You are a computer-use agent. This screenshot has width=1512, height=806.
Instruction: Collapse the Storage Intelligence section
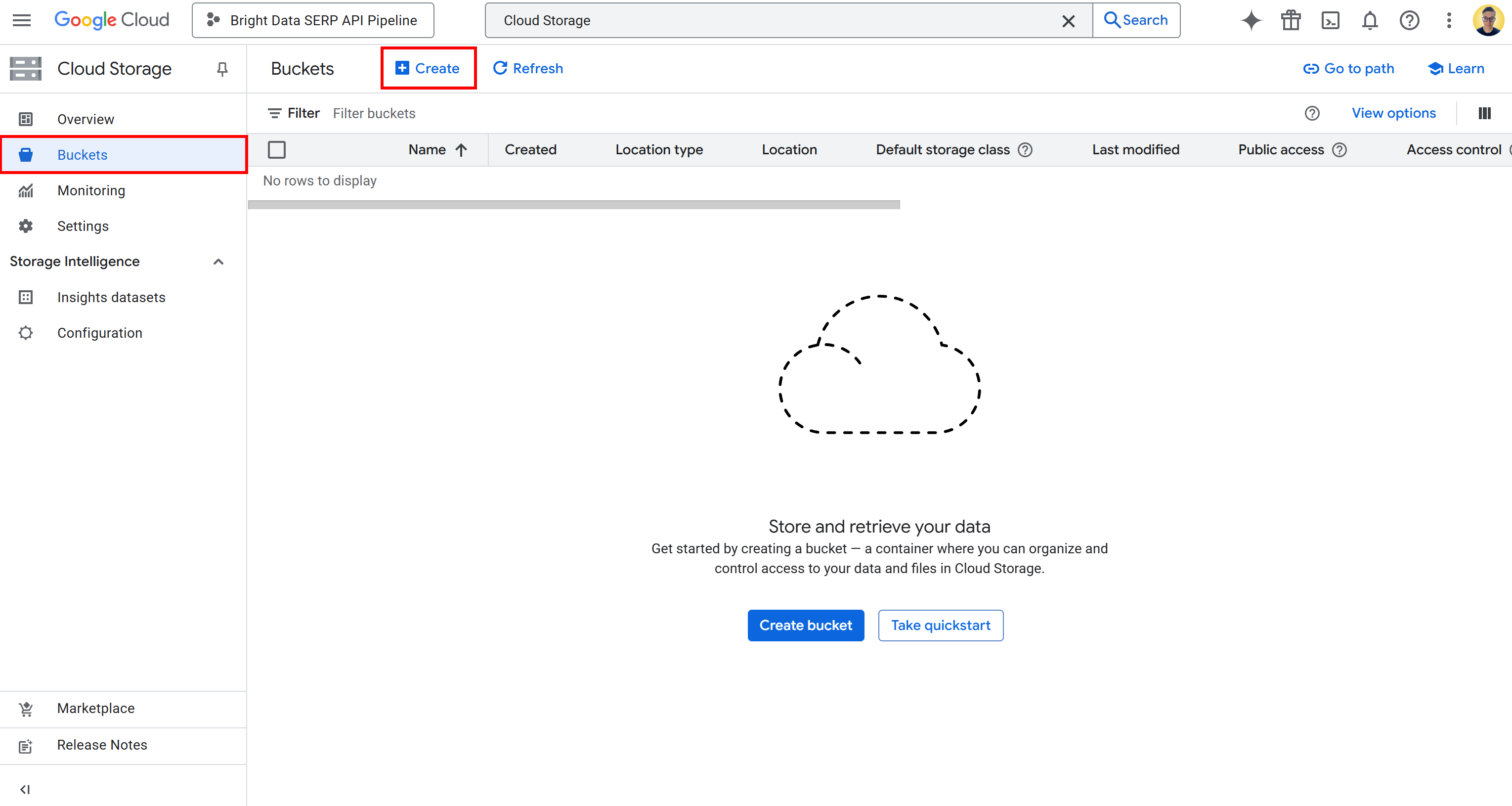pyautogui.click(x=218, y=261)
